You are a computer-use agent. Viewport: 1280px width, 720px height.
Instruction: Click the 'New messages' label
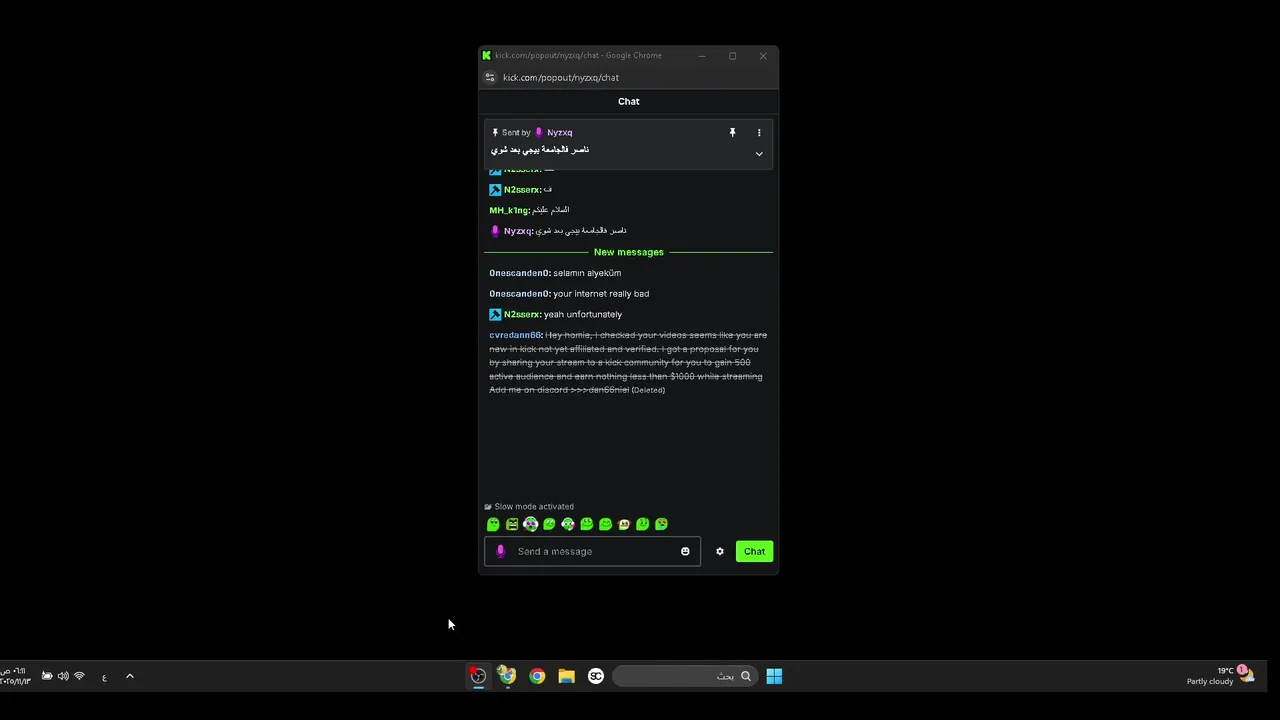tap(628, 252)
